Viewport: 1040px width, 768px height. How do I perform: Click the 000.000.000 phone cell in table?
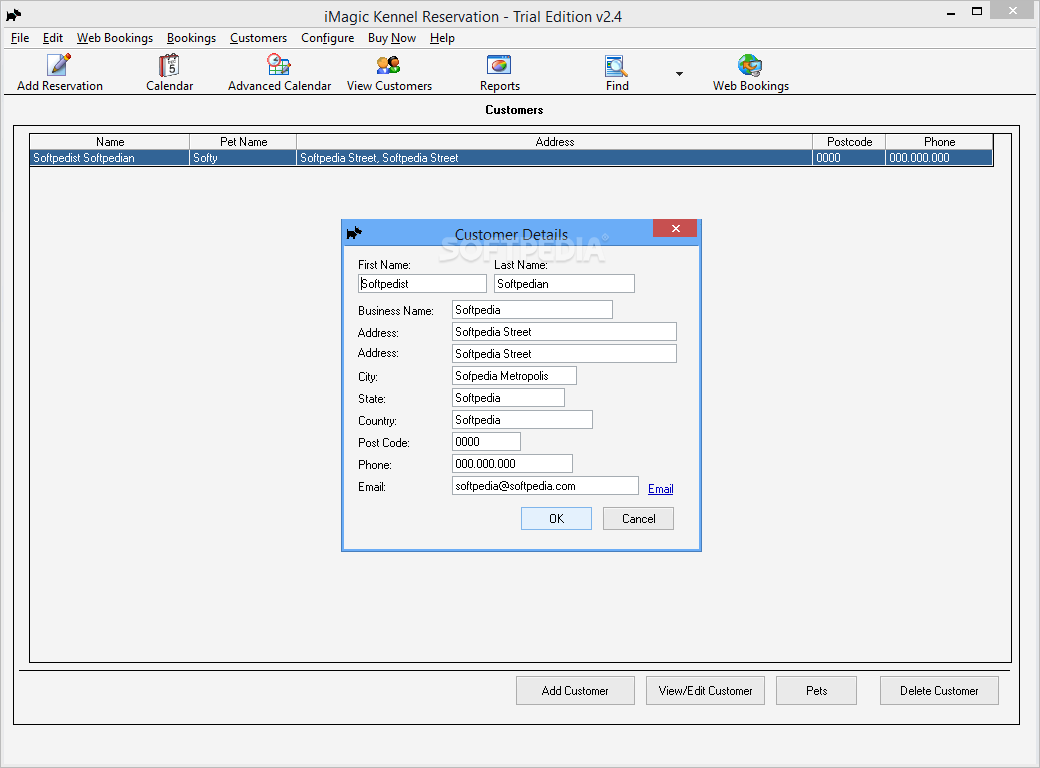[x=939, y=158]
